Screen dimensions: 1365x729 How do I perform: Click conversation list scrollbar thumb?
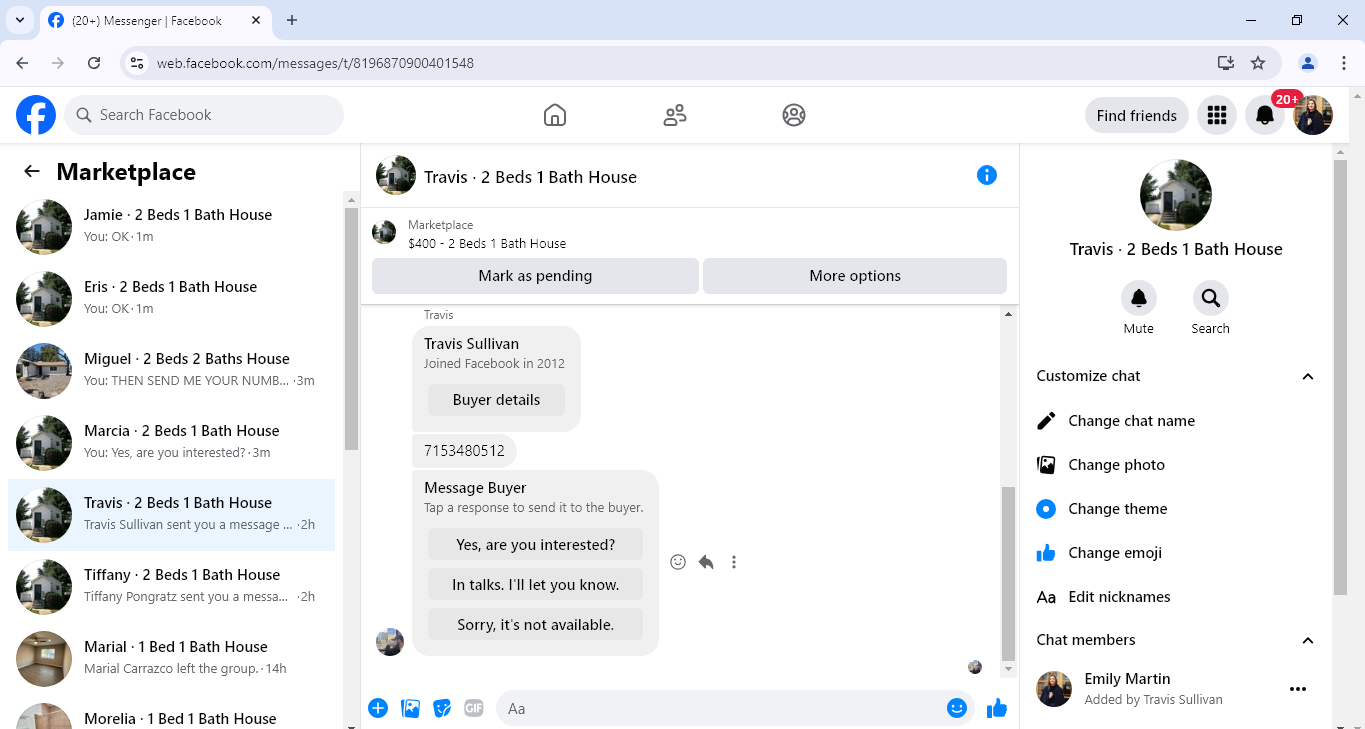[x=351, y=328]
